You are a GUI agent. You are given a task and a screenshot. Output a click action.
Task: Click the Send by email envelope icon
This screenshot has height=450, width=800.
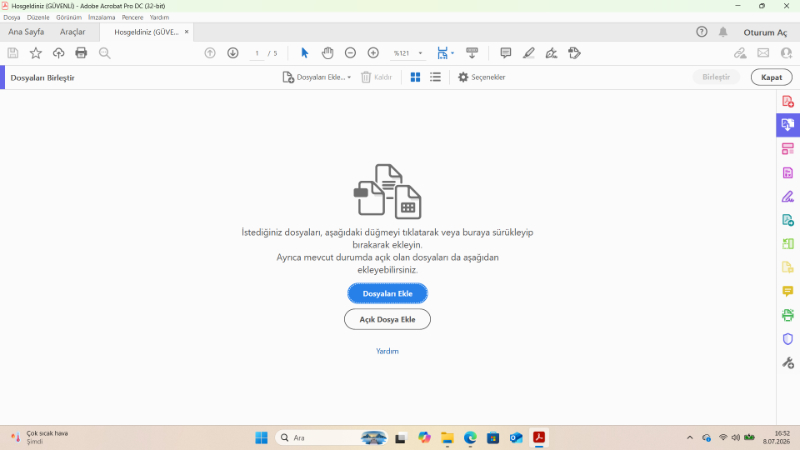763,53
